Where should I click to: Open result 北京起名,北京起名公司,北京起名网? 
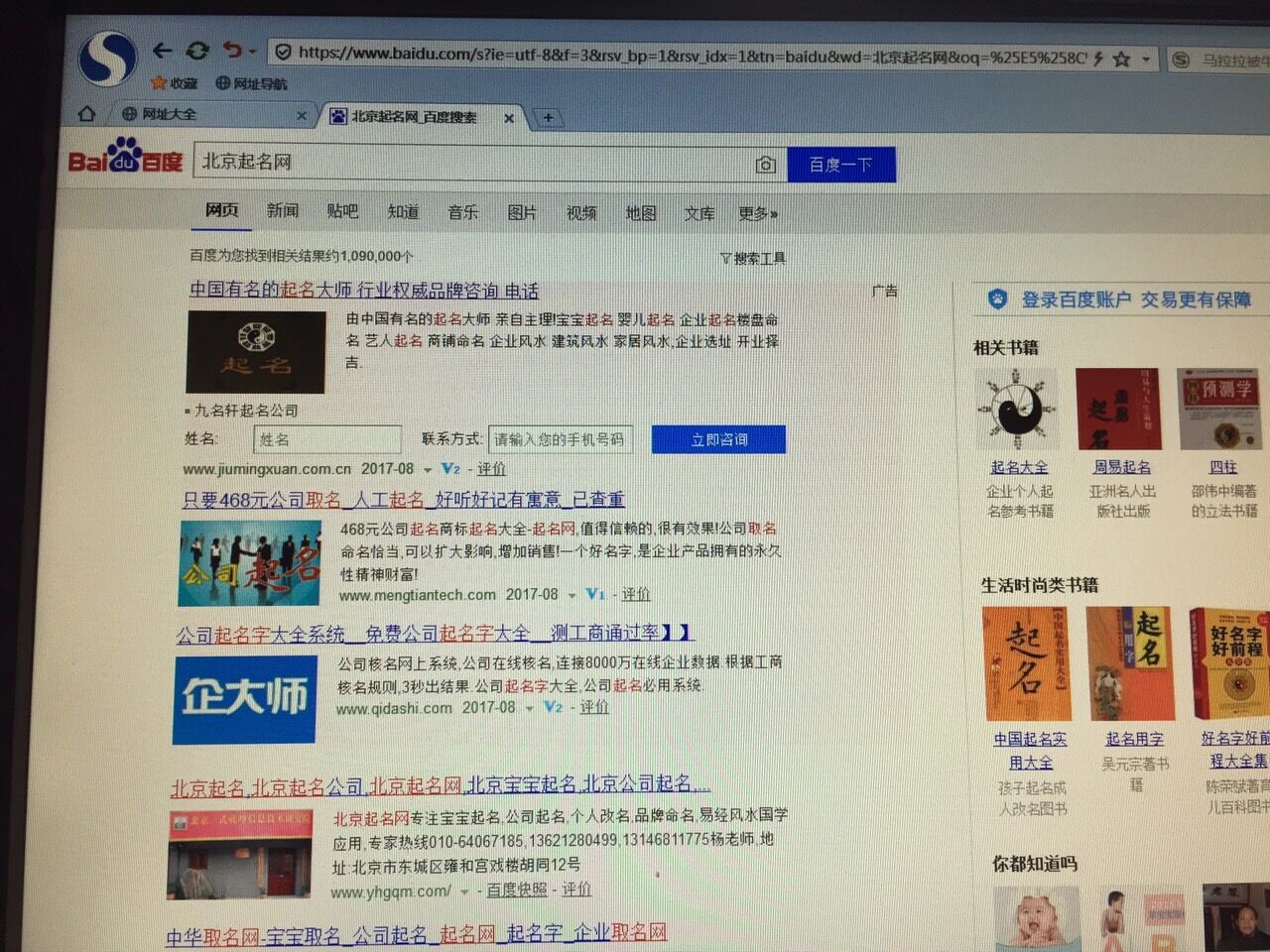click(x=441, y=785)
